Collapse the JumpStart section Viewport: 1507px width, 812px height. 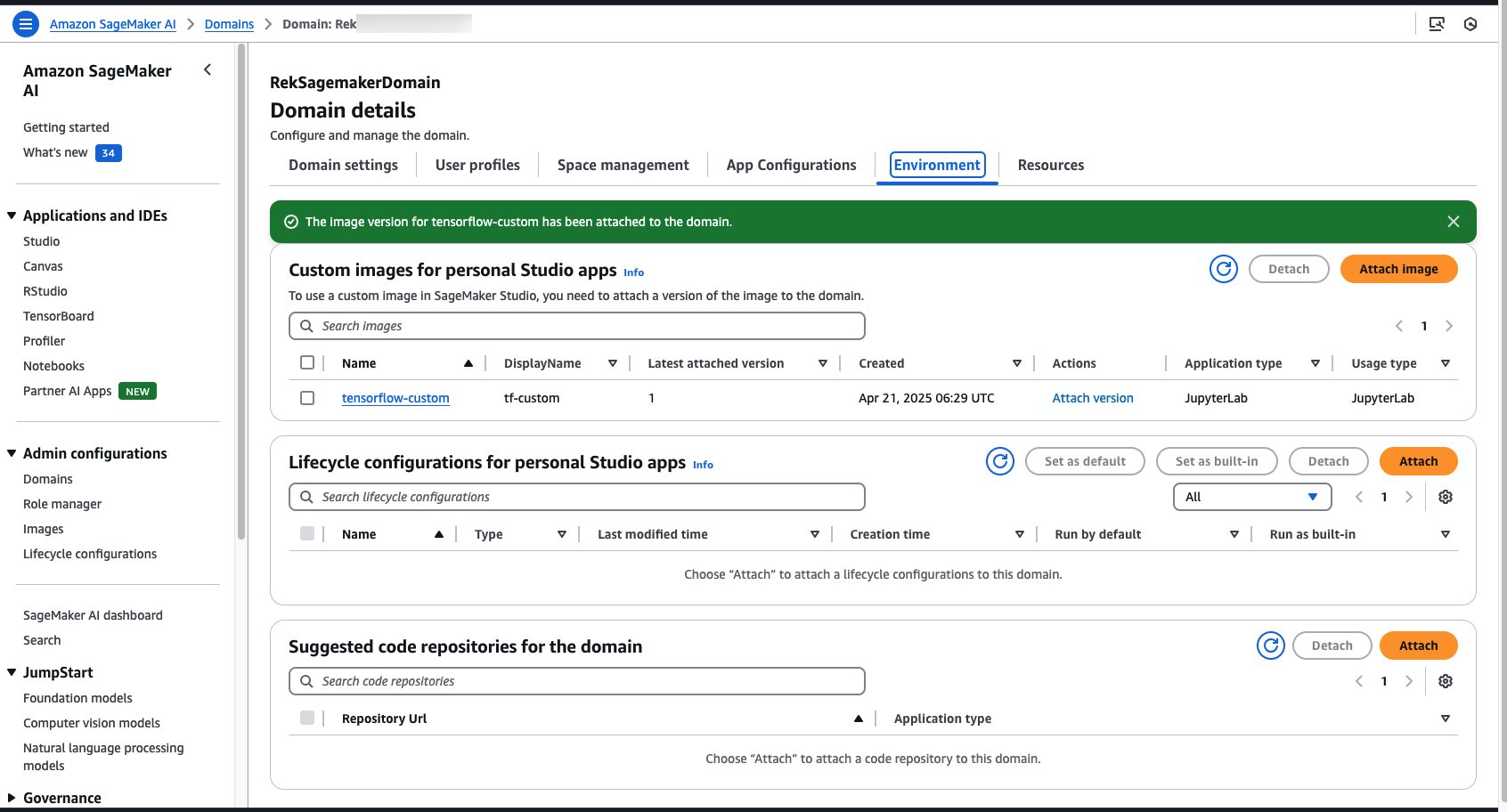(12, 672)
